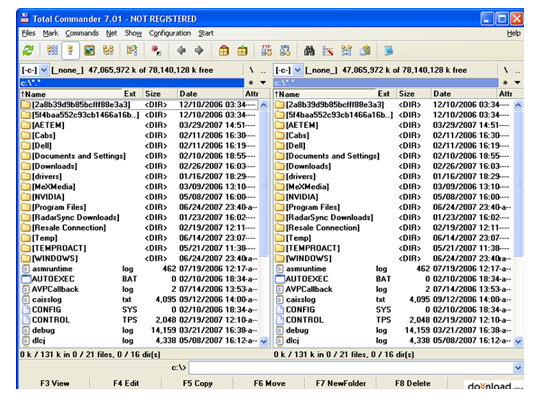
Task: Expand the command line history dropdown
Action: [x=518, y=368]
